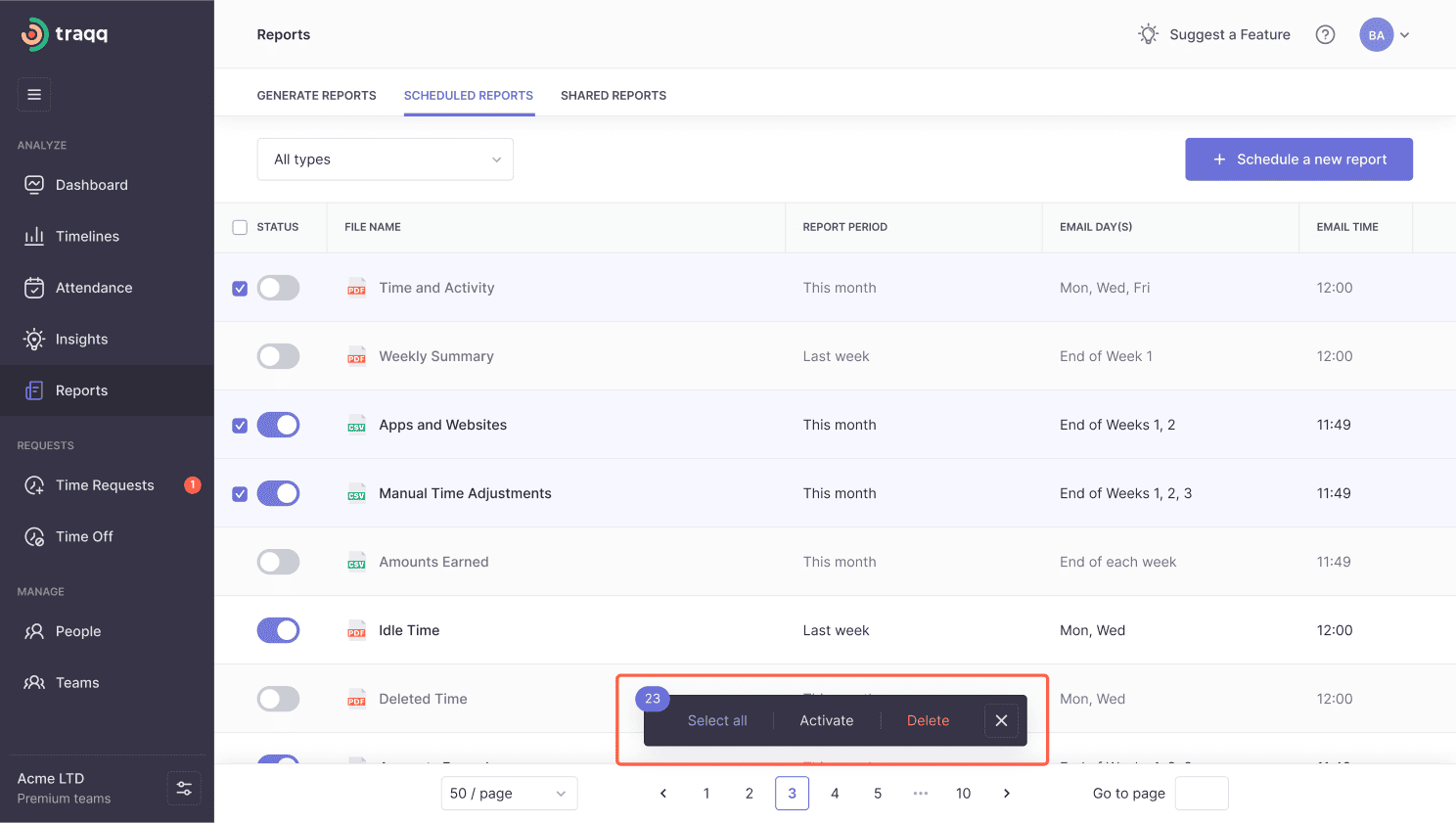Disable the Idle Time toggle

[278, 630]
